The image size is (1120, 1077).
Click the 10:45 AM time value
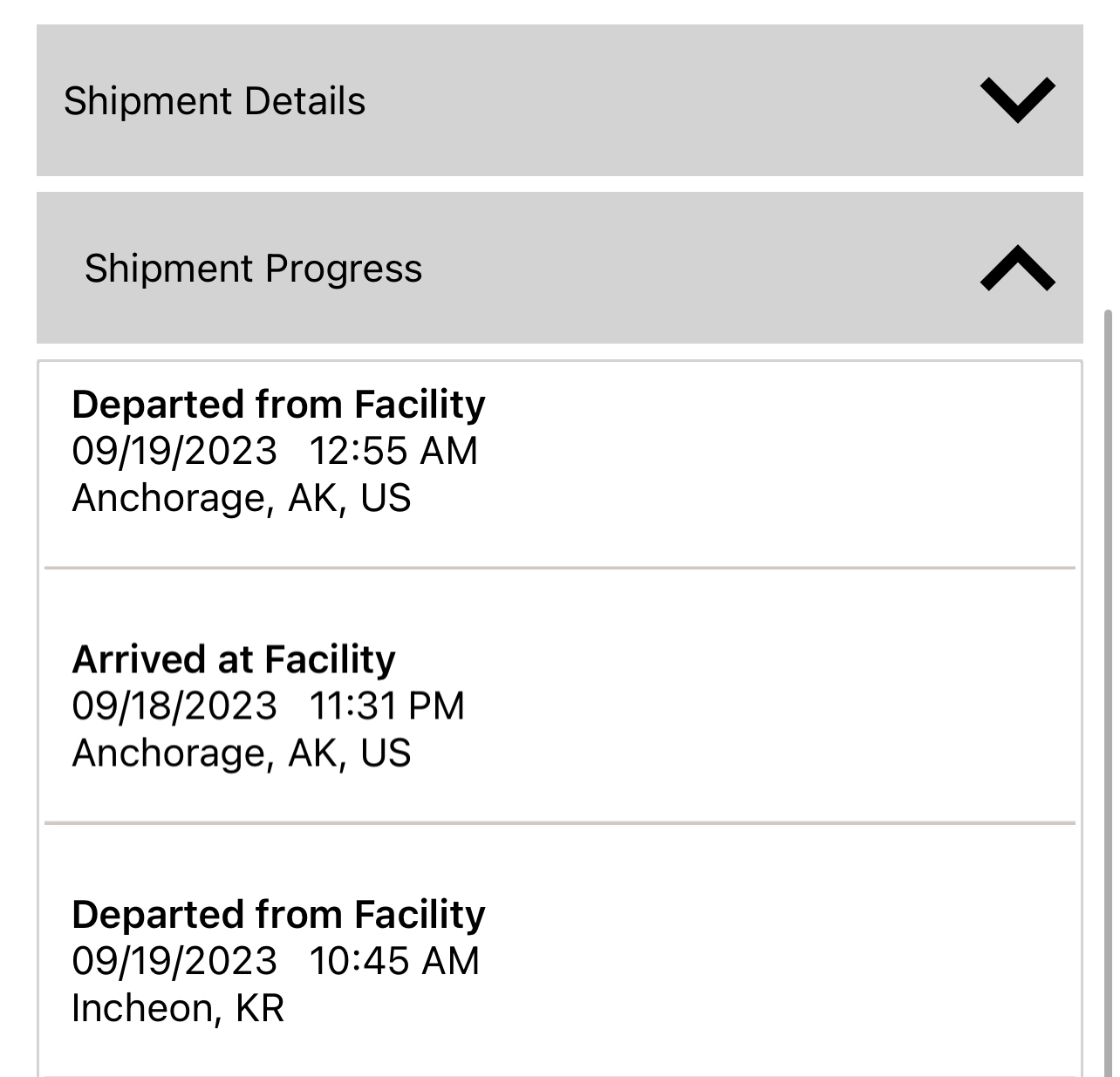coord(394,961)
